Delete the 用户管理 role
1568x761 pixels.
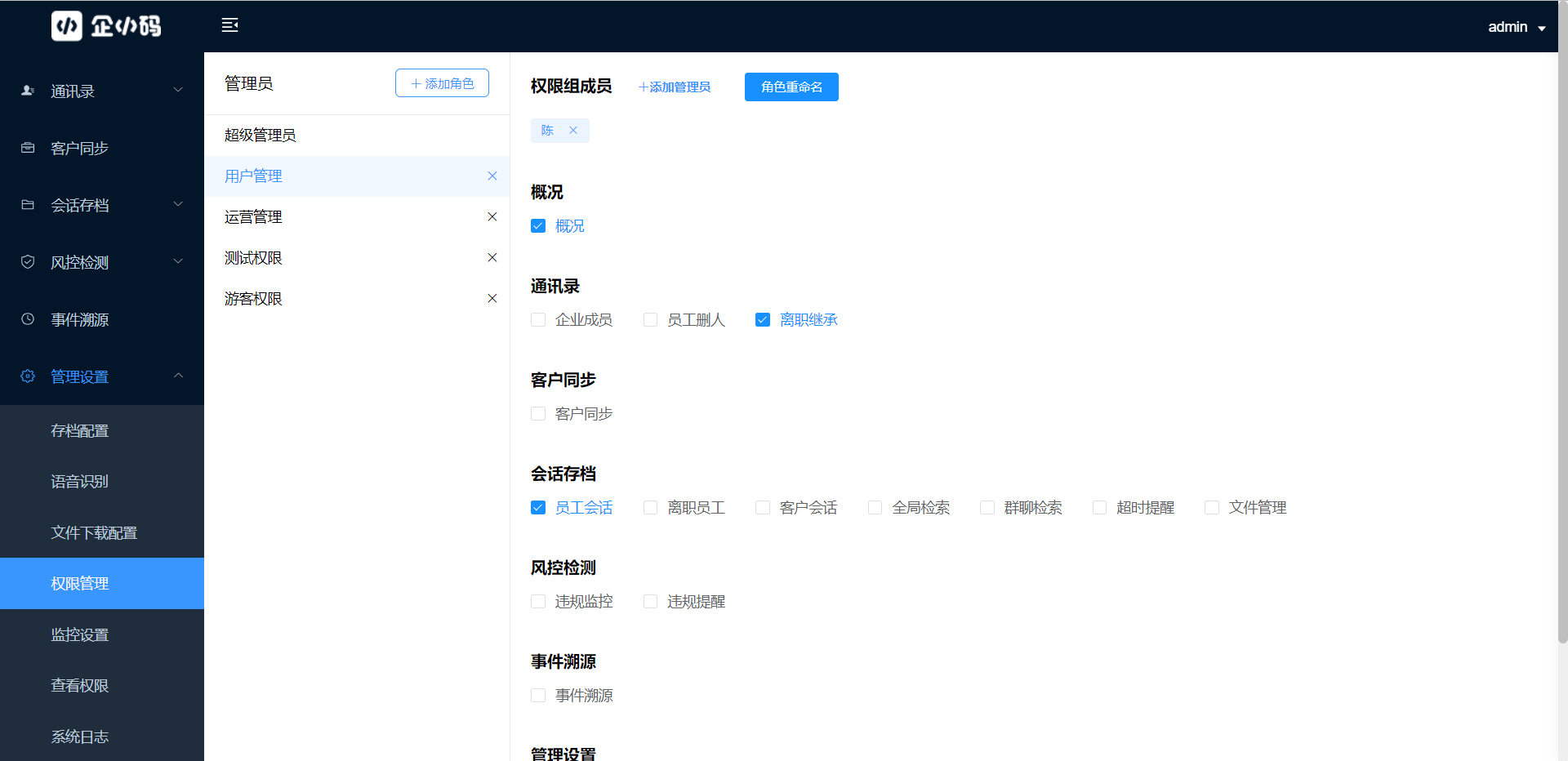(x=492, y=176)
